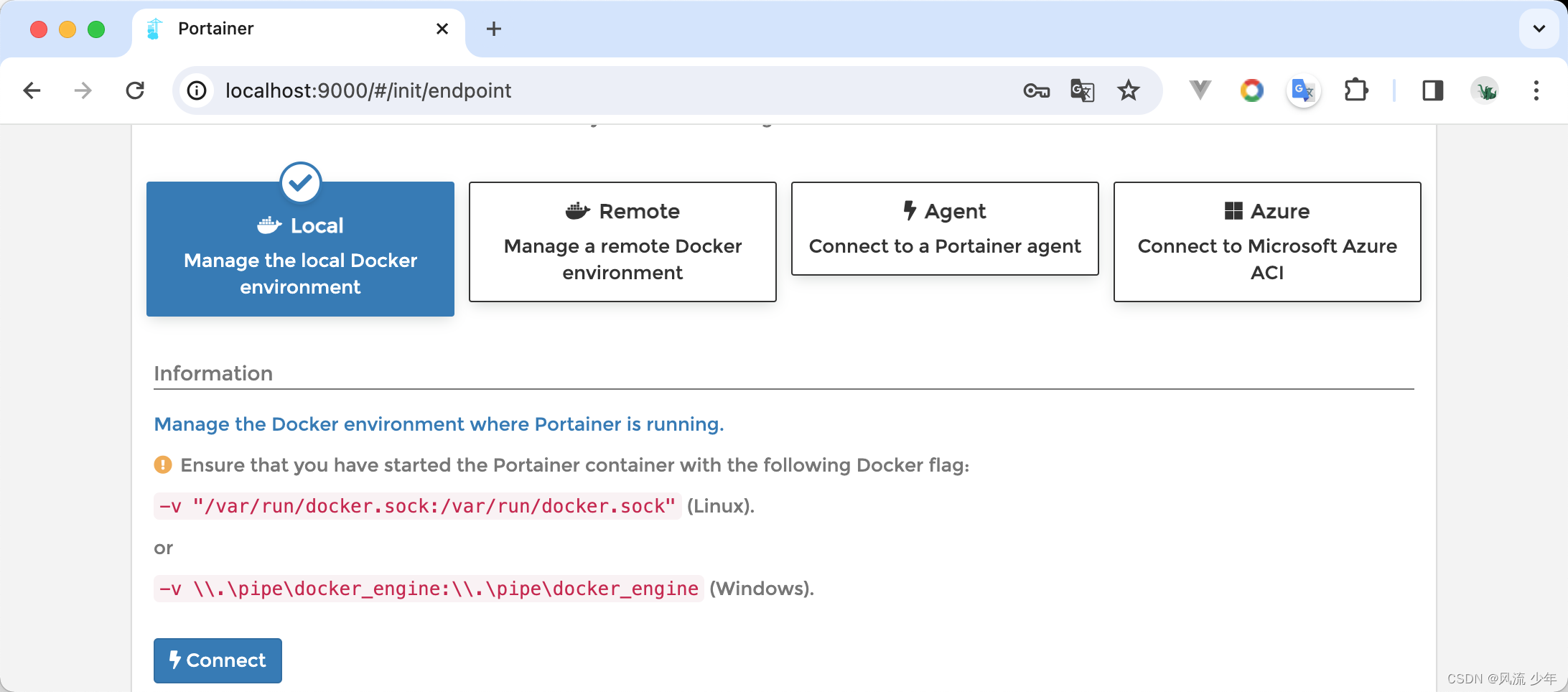View site information icon
Viewport: 1568px width, 692px height.
pos(197,90)
